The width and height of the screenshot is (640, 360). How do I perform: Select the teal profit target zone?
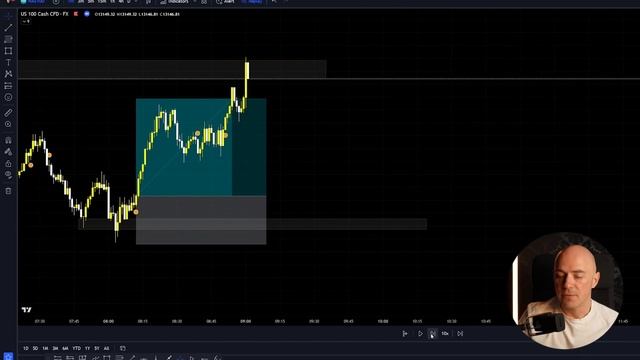pyautogui.click(x=201, y=147)
